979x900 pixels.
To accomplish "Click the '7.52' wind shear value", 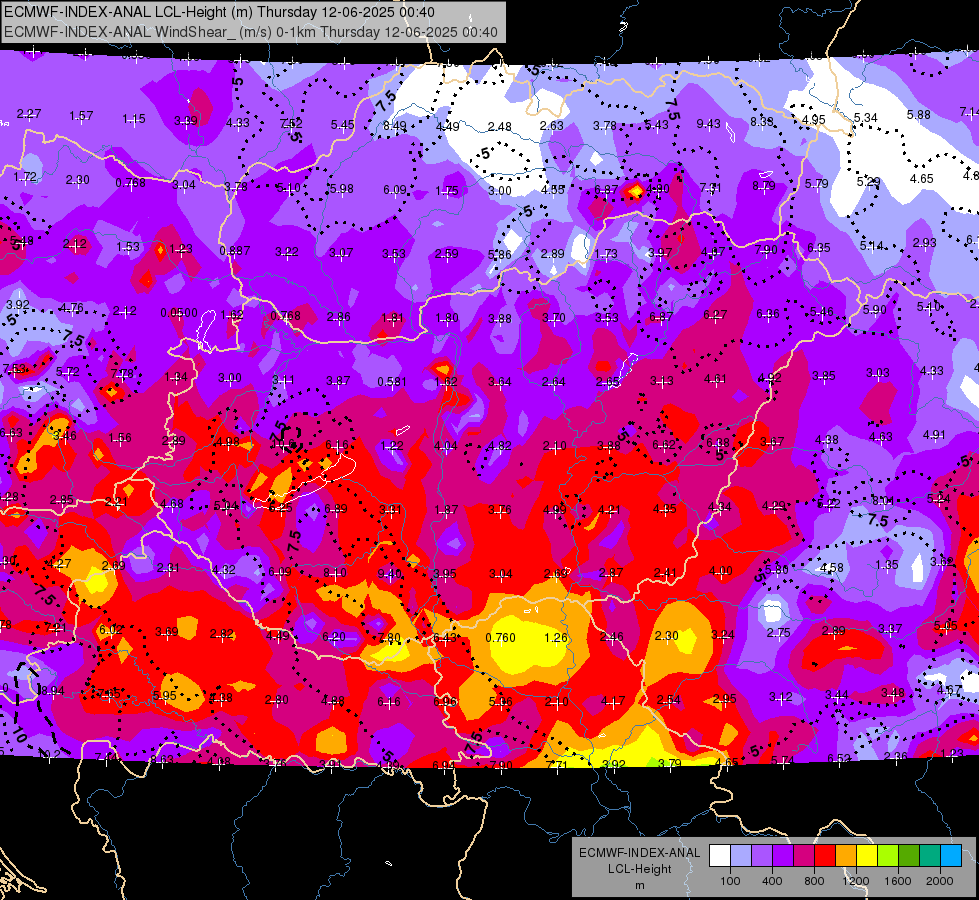I will (x=291, y=124).
